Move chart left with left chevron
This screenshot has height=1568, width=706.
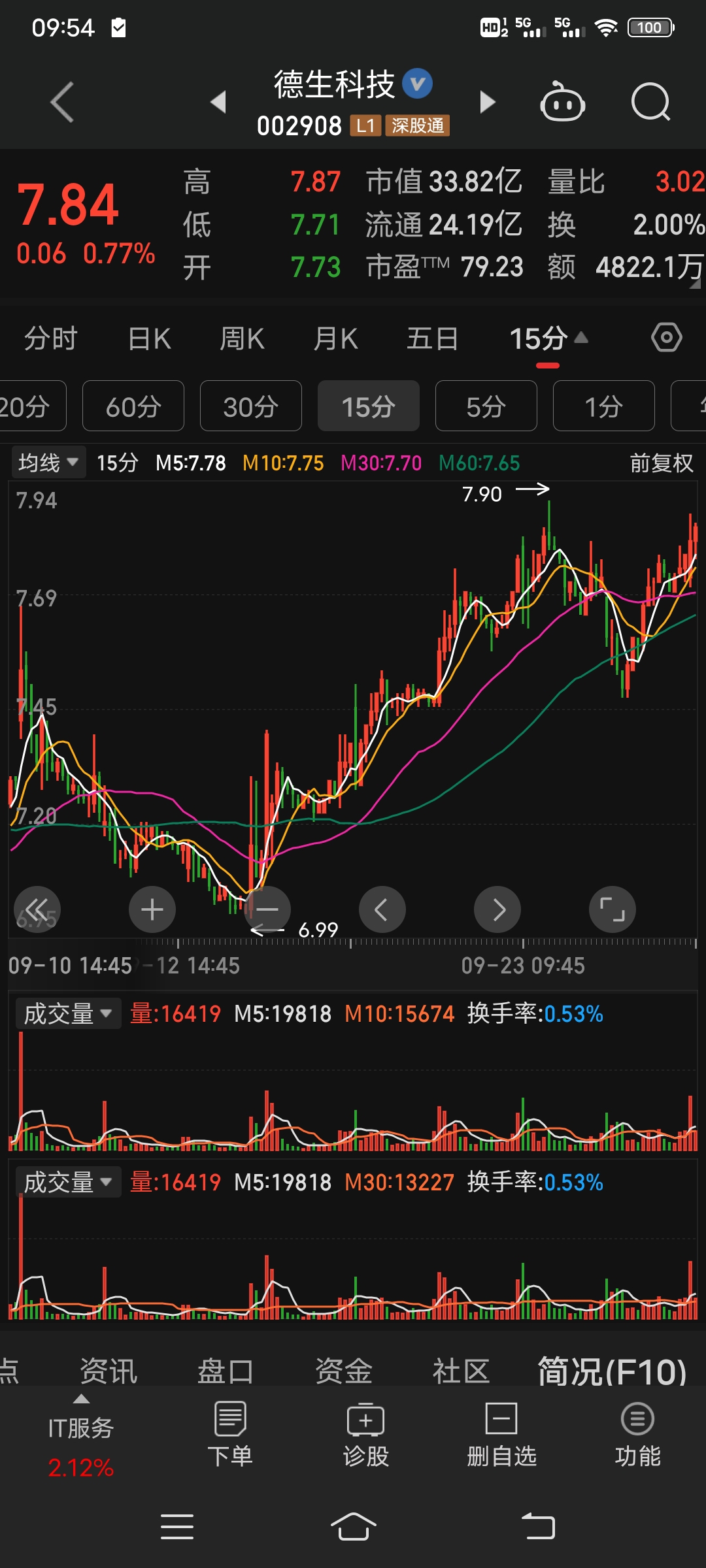(x=382, y=909)
